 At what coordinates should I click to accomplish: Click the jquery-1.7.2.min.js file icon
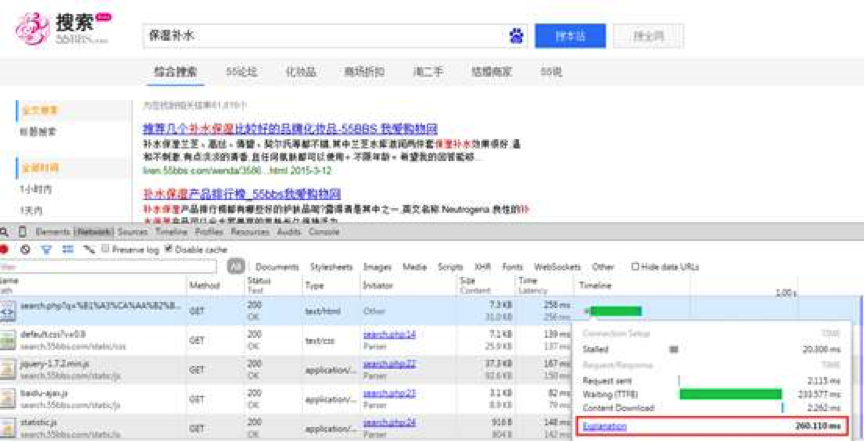click(x=8, y=370)
